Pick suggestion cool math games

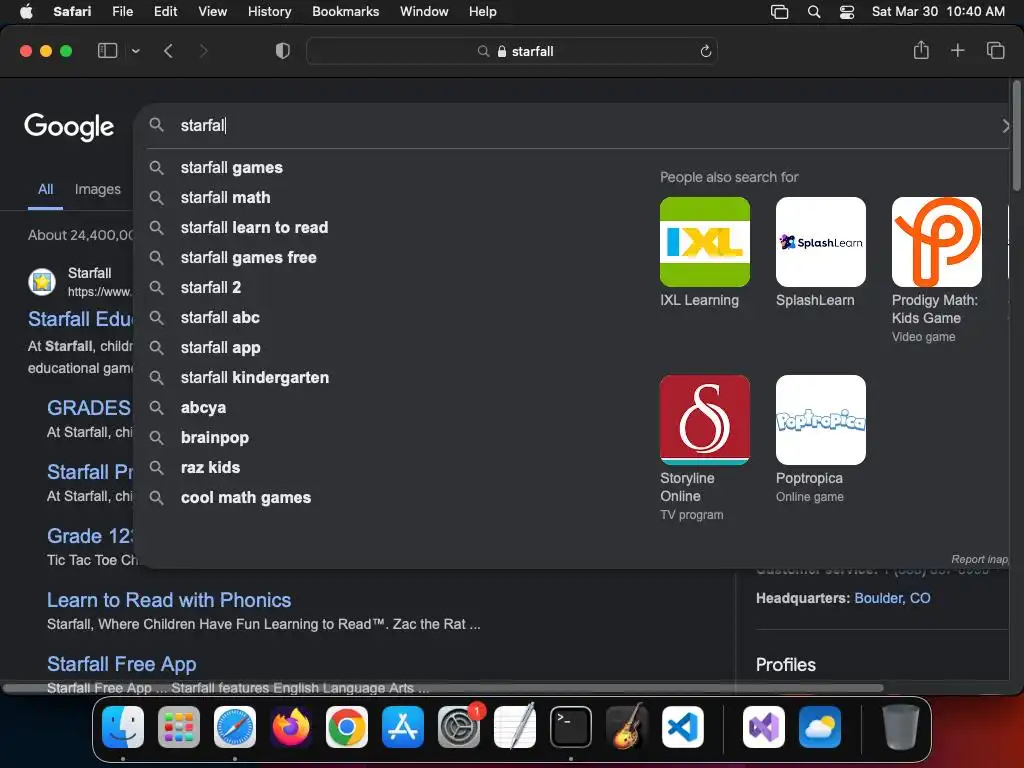(x=246, y=498)
